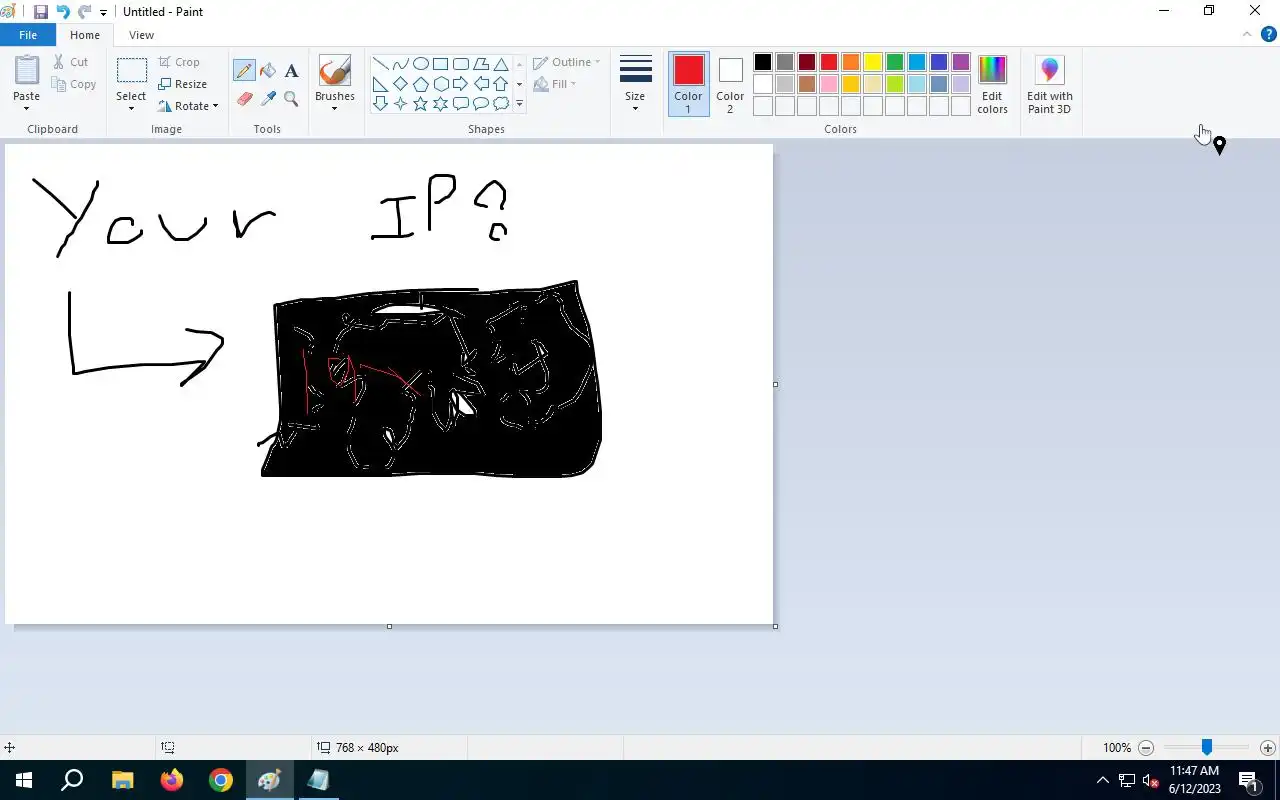Pick the green color swatch
1280x800 pixels.
[x=895, y=62]
